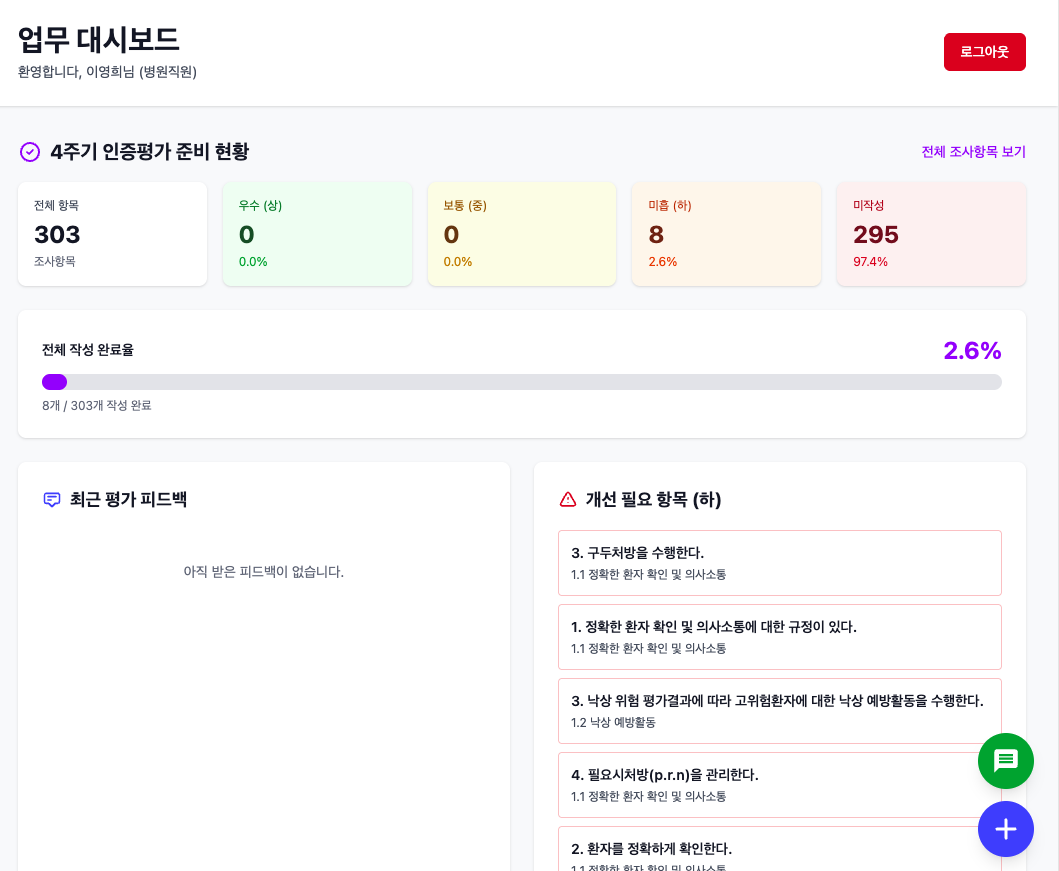This screenshot has width=1059, height=871.
Task: Open the 전체 항목 303 card
Action: [x=112, y=233]
